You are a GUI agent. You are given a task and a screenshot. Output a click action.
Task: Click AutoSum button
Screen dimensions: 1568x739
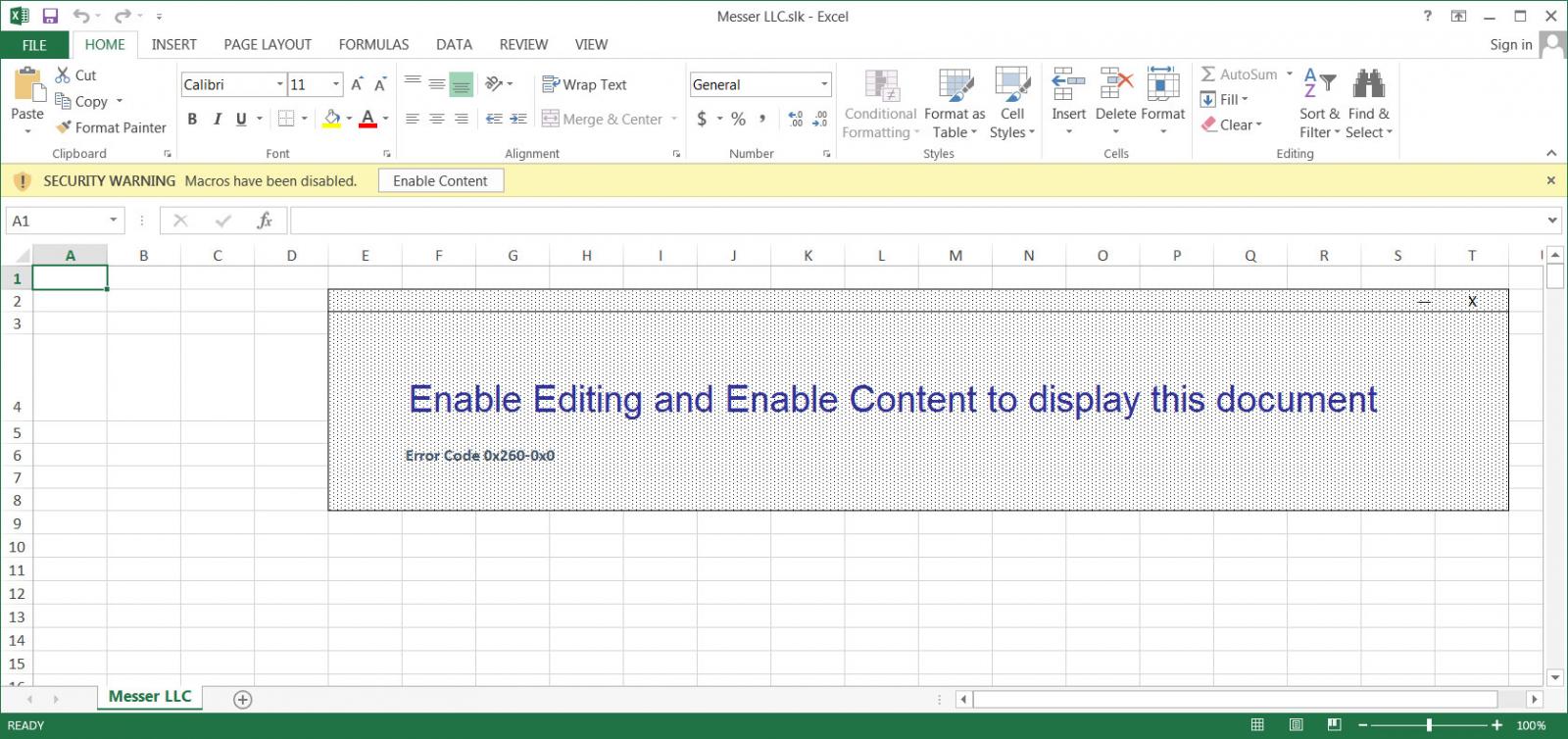tap(1239, 74)
